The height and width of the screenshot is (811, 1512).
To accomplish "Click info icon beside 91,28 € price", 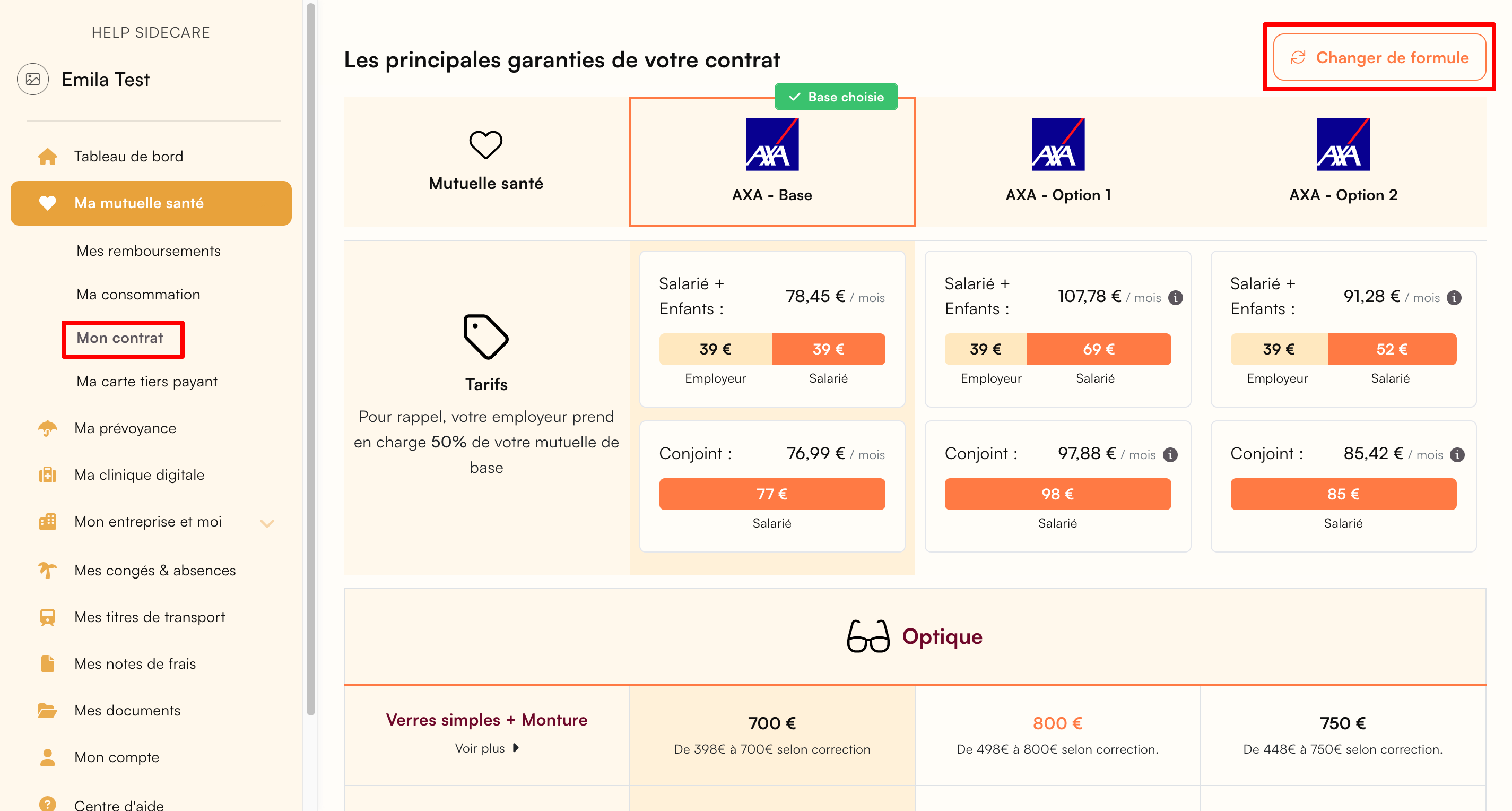I will pos(1454,298).
